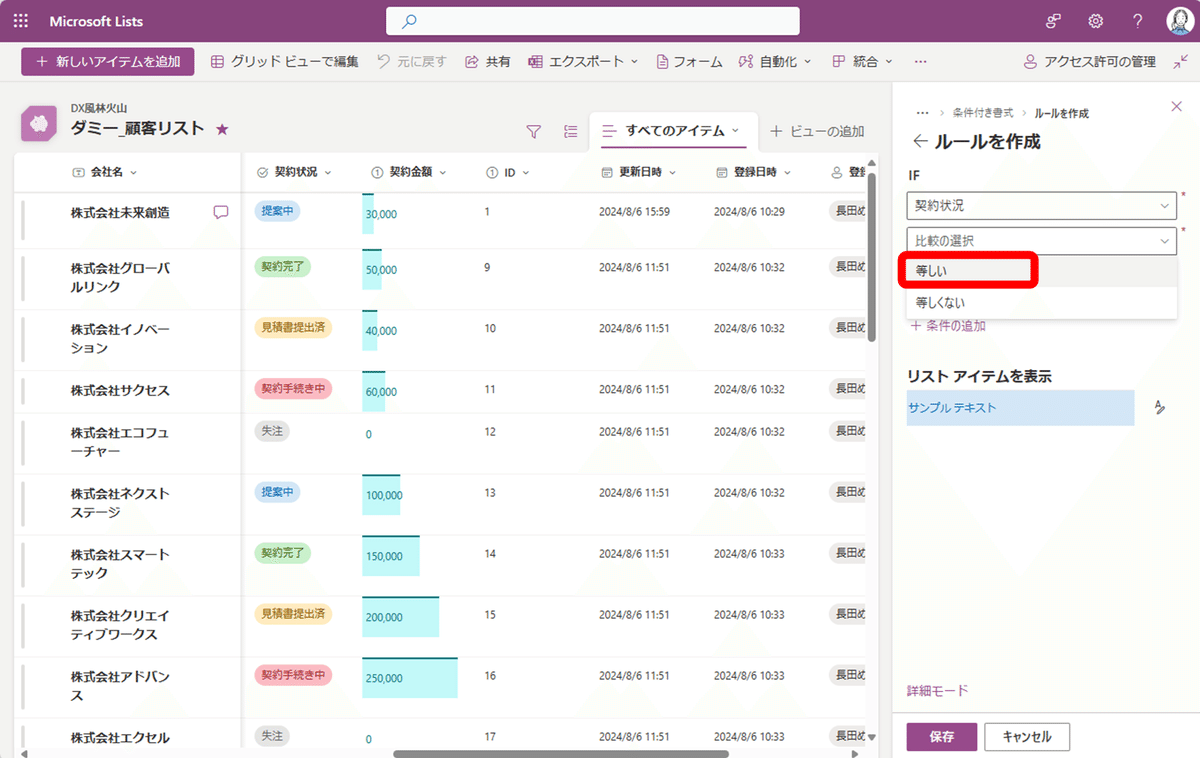
Task: Click the 250,000 data bar
Action: coord(410,678)
